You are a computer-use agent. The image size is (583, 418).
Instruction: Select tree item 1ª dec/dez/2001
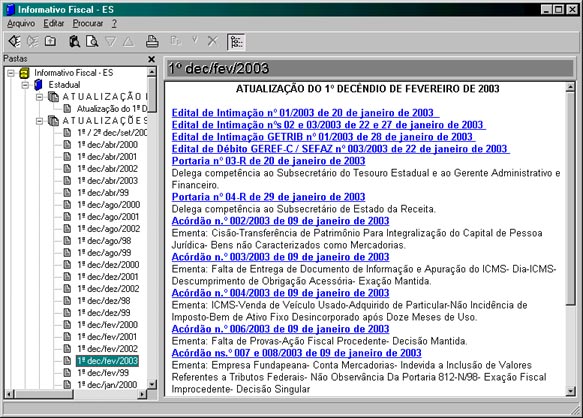108,277
